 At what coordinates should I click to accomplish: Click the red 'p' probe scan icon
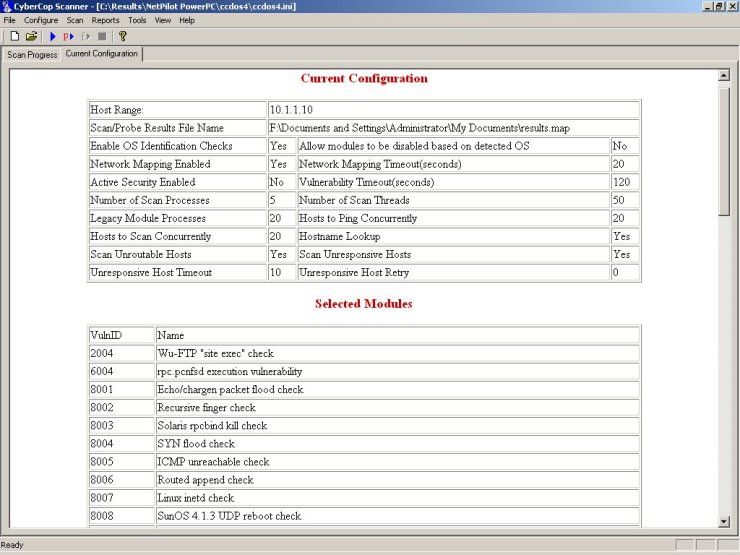pyautogui.click(x=68, y=36)
